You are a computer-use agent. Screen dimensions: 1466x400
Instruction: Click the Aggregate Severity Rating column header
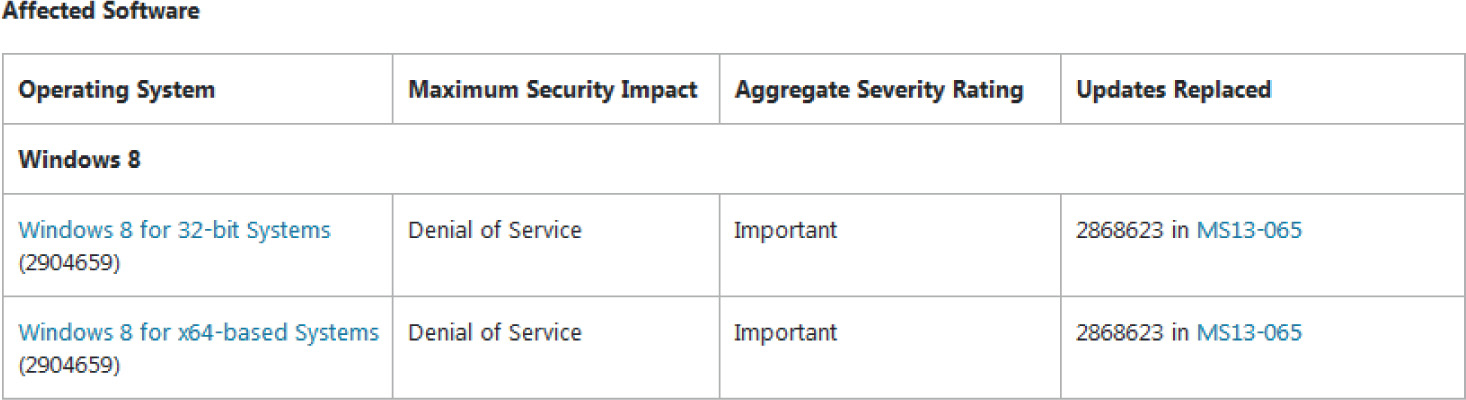click(x=879, y=90)
